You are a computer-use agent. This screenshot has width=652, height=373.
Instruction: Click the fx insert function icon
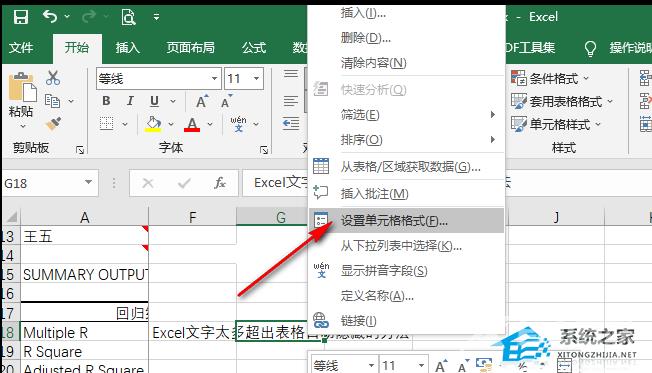pos(220,183)
